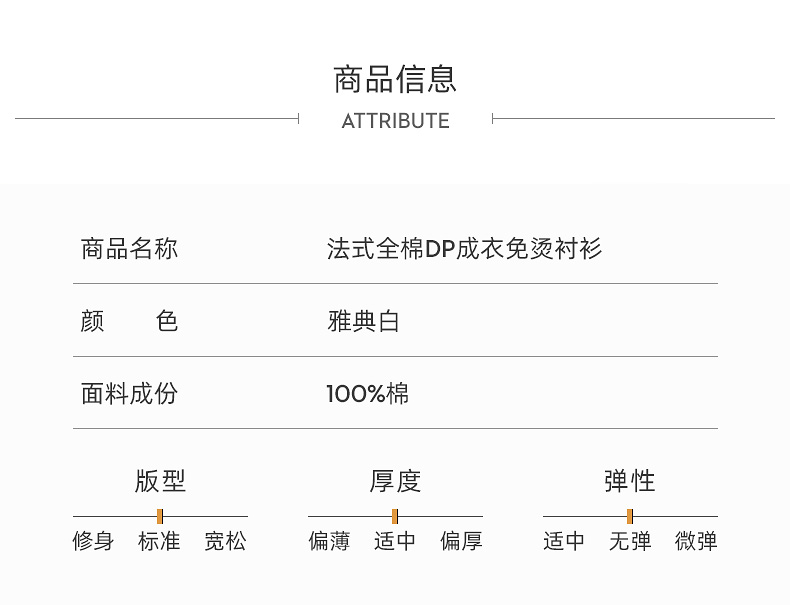Viewport: 790px width, 605px height.
Task: Select the 偏厚 thickness label
Action: coord(461,542)
